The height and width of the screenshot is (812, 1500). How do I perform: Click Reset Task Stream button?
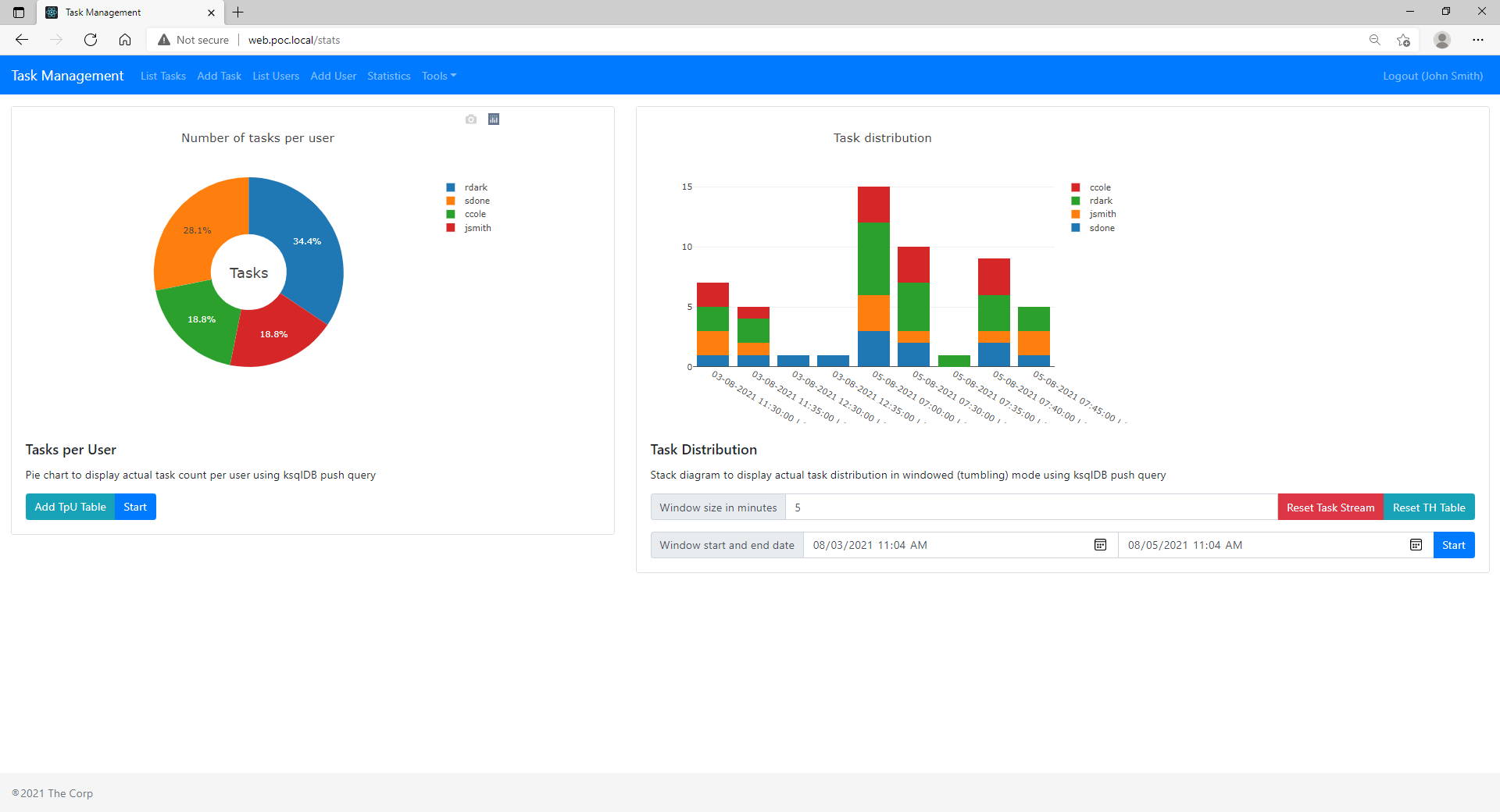1330,507
